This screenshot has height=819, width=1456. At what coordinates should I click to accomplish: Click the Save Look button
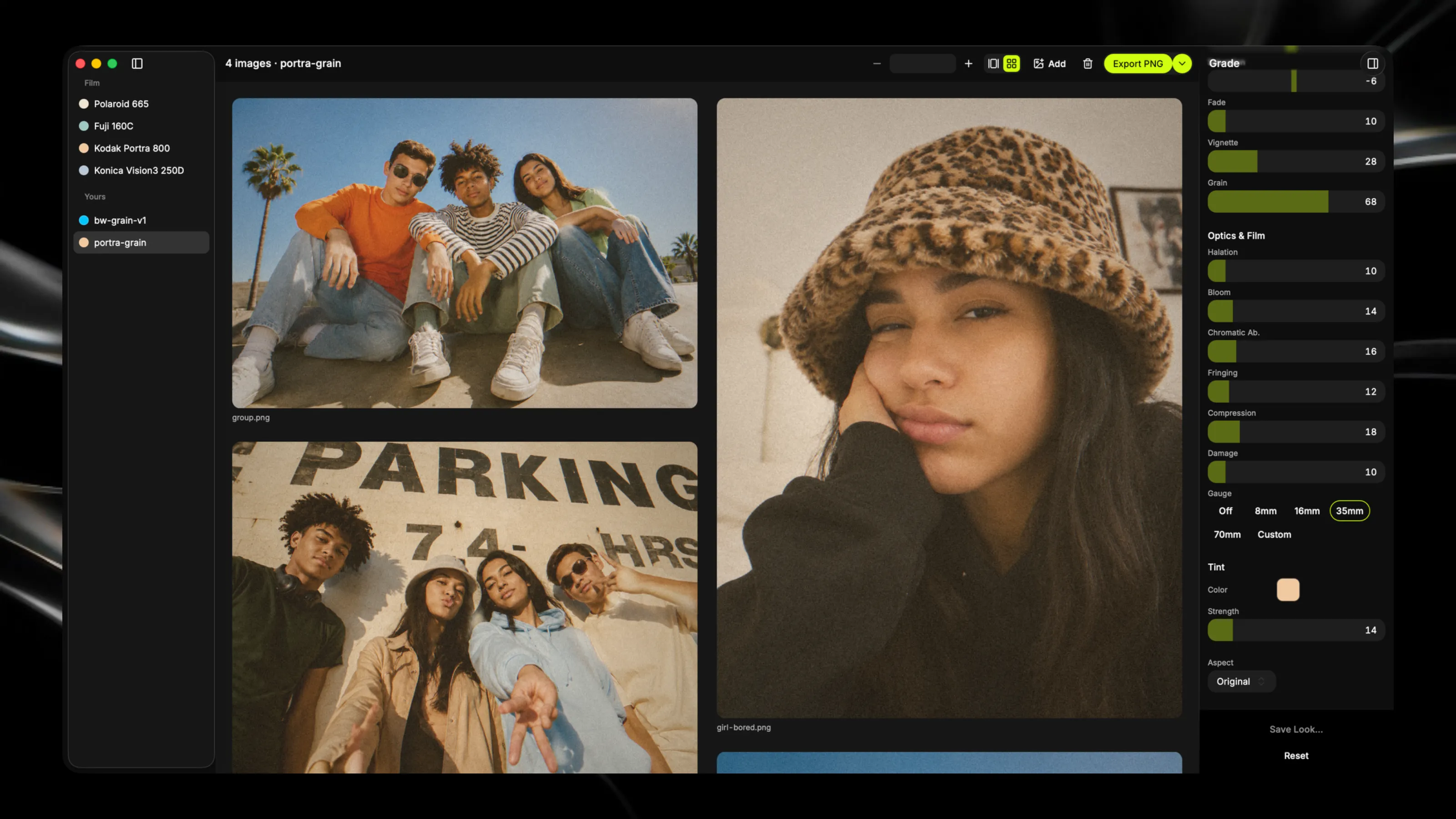pos(1296,729)
